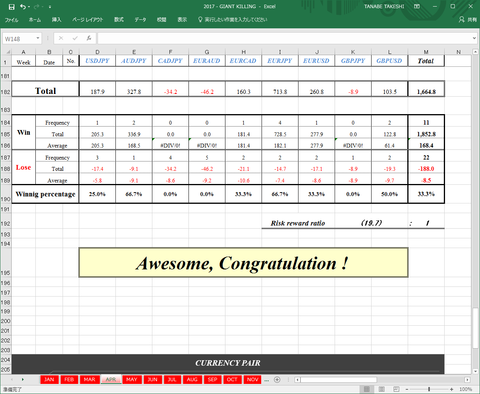
Task: Click the sheet tab scroll-left arrow
Action: tap(12, 380)
